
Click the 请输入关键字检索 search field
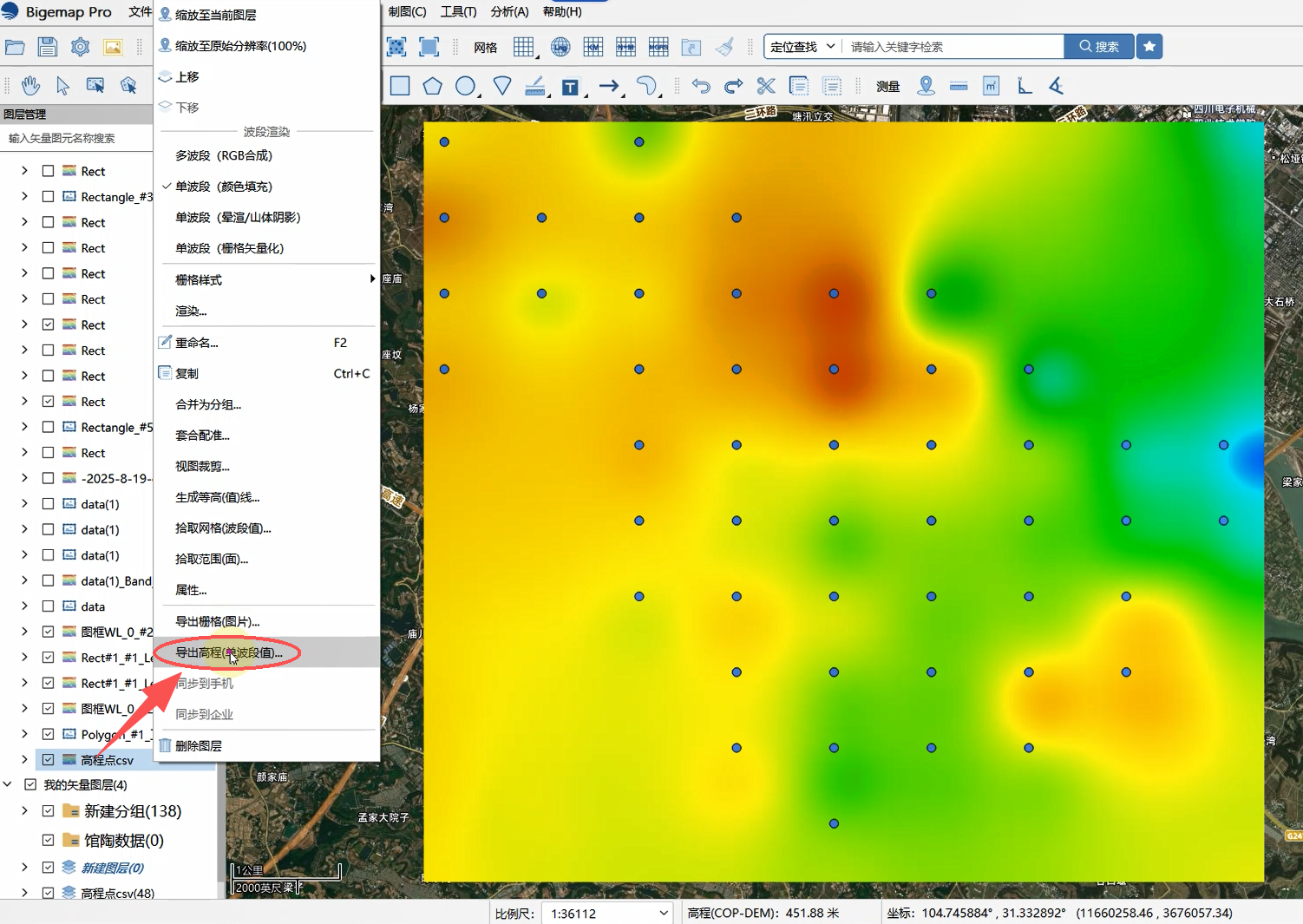pyautogui.click(x=954, y=47)
